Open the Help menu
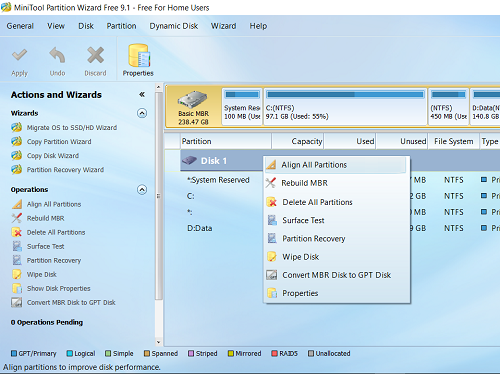Screen dimensions: 500x374 pyautogui.click(x=258, y=26)
